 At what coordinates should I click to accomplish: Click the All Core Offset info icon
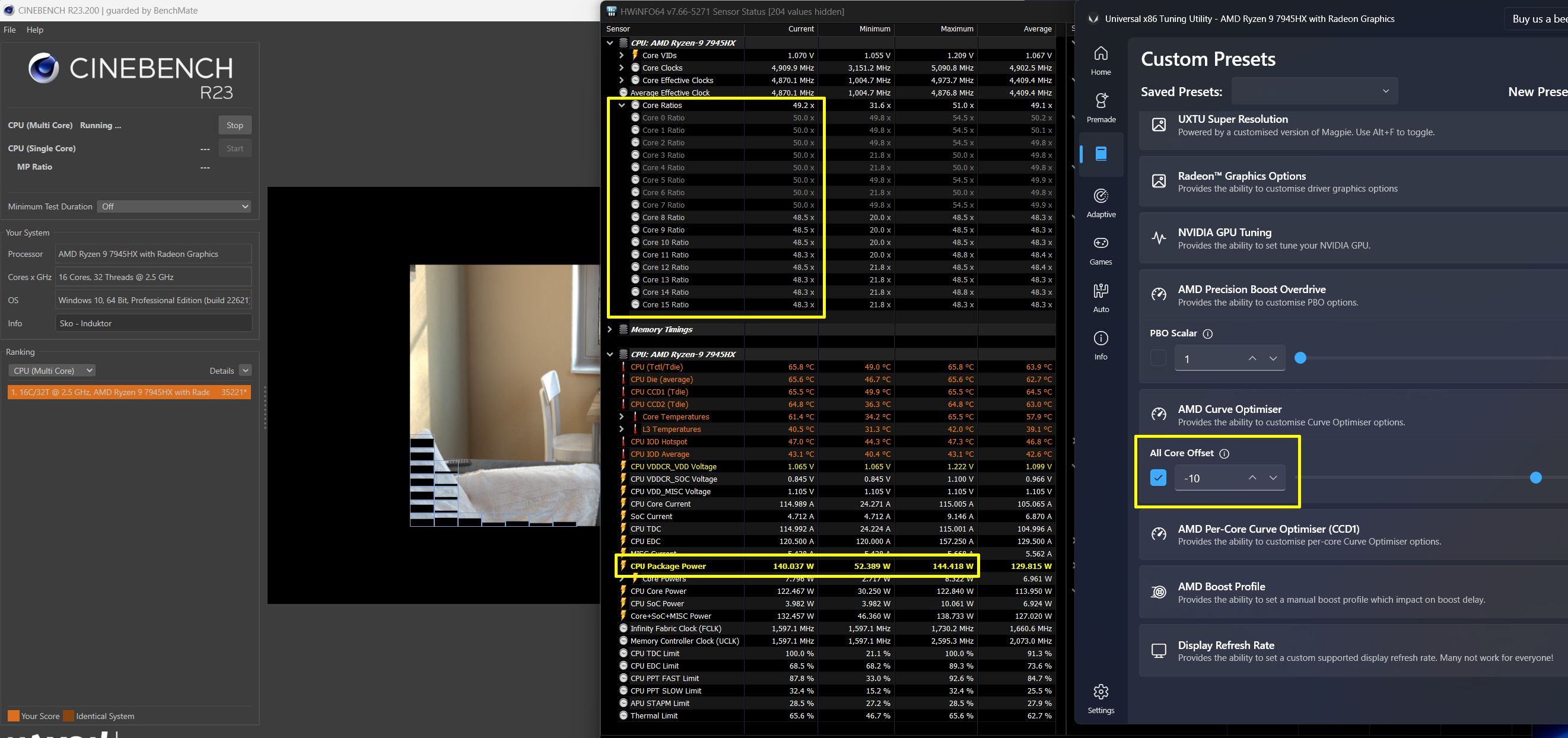1224,454
